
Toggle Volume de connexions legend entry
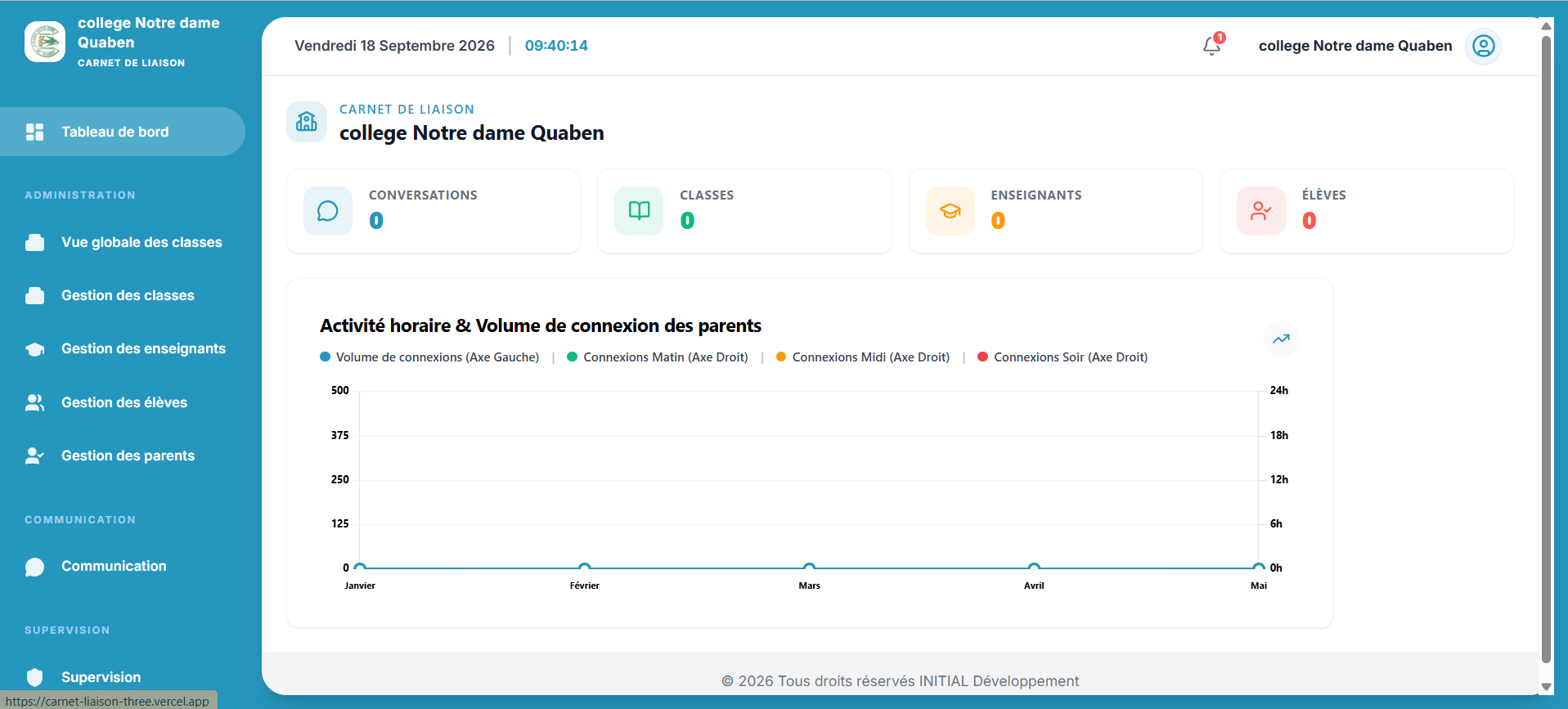click(x=429, y=357)
